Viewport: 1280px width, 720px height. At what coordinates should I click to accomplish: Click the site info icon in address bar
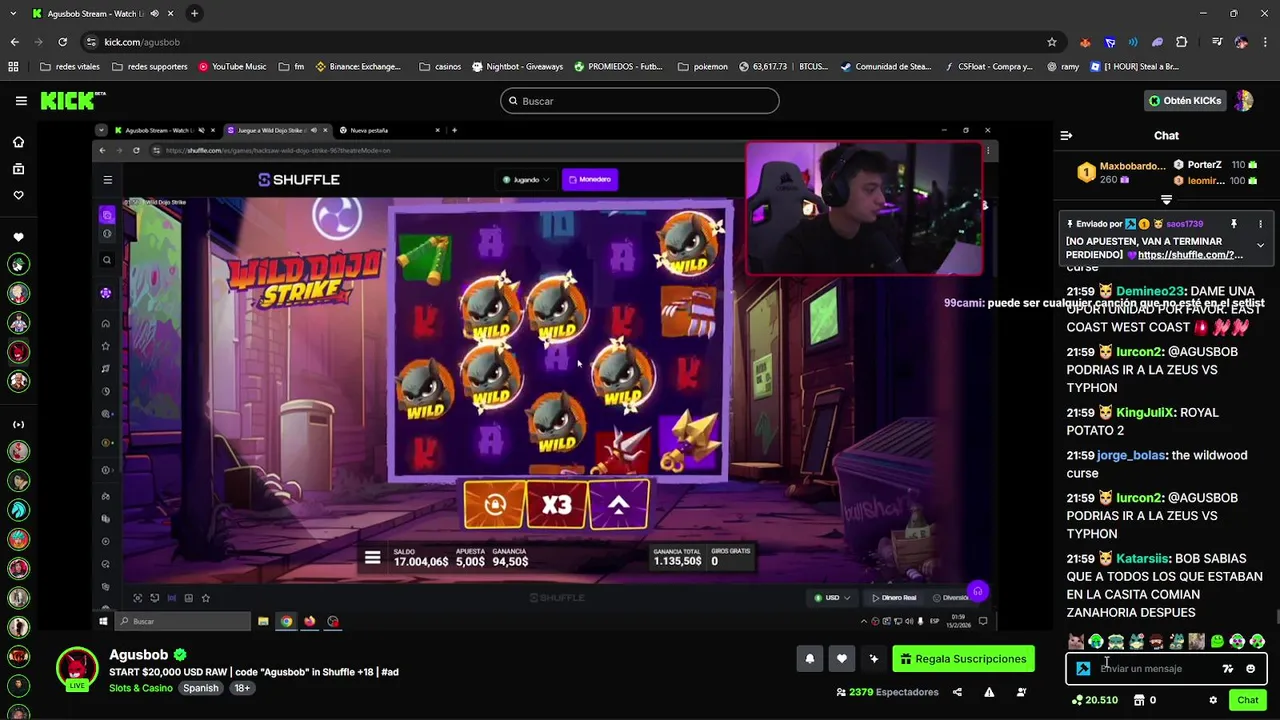pos(92,42)
